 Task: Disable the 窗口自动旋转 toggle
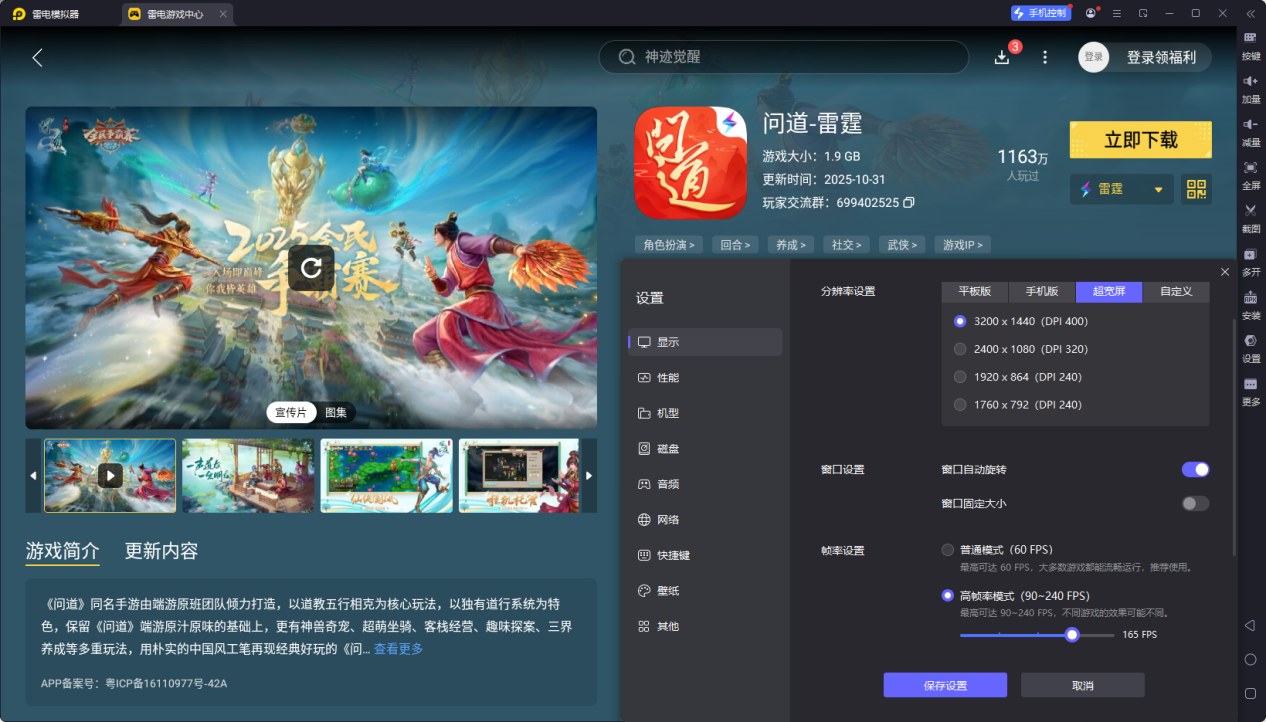(x=1195, y=470)
